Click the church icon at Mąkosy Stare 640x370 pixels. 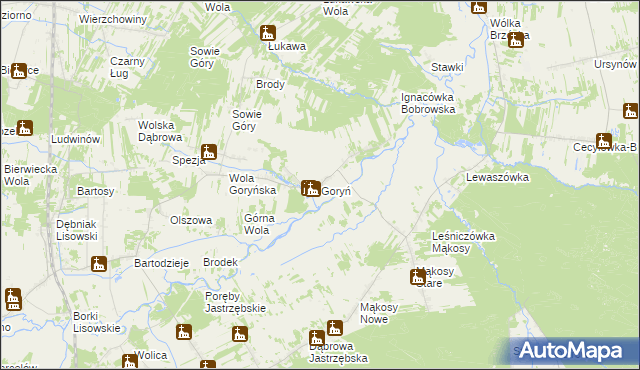418,277
